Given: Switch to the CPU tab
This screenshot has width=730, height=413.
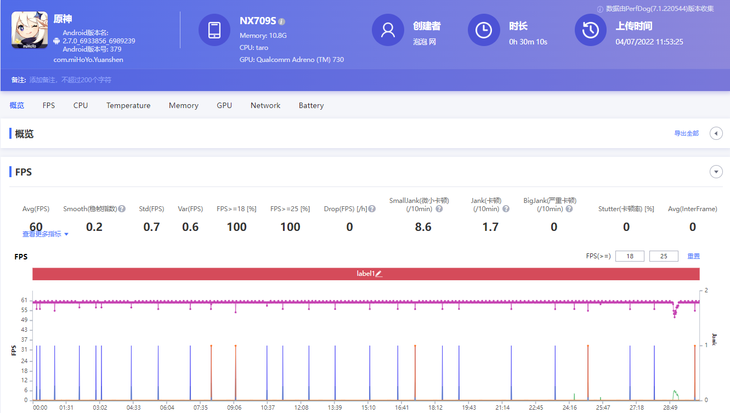Looking at the screenshot, I should coord(80,105).
